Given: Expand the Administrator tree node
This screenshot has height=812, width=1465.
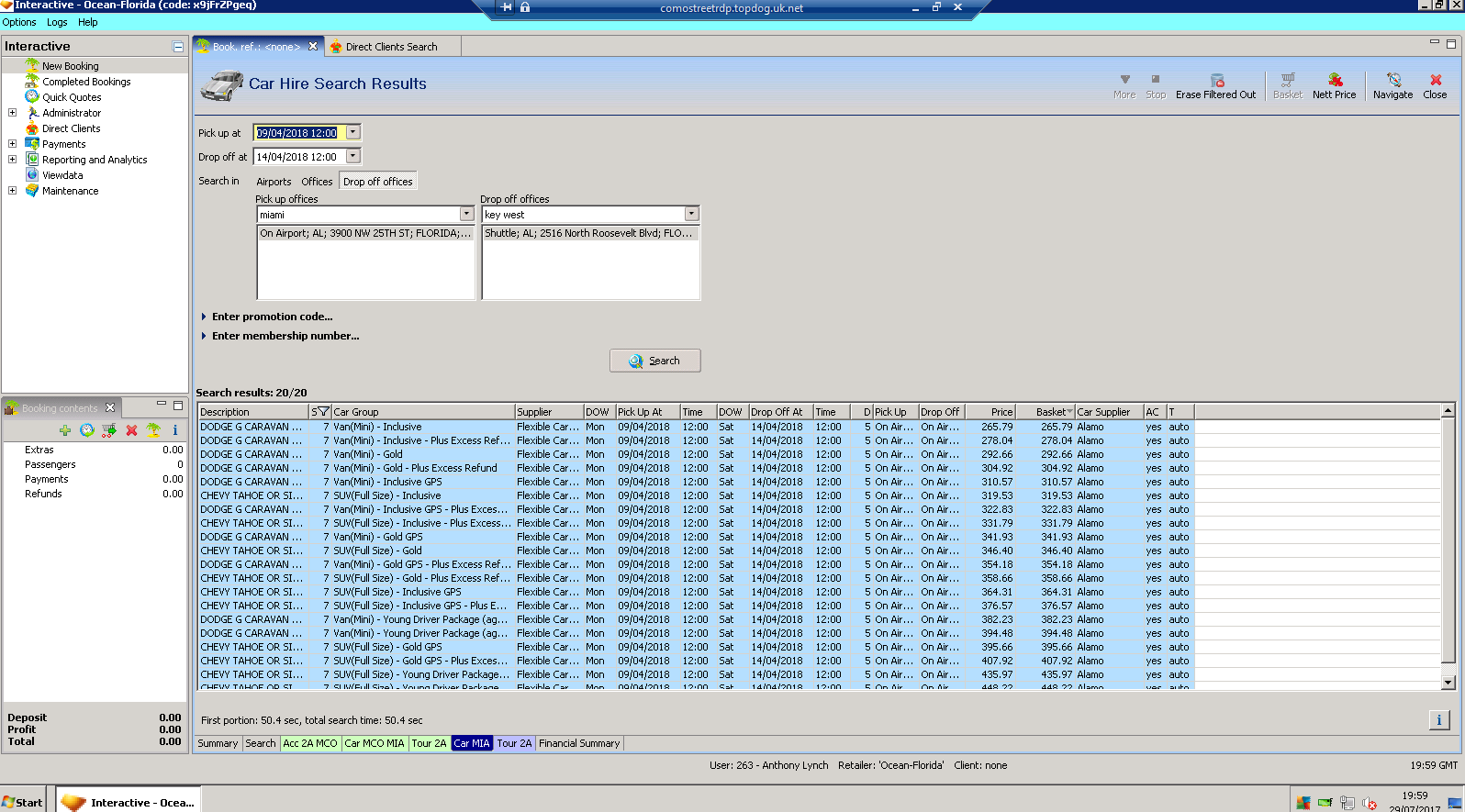Looking at the screenshot, I should 12,113.
